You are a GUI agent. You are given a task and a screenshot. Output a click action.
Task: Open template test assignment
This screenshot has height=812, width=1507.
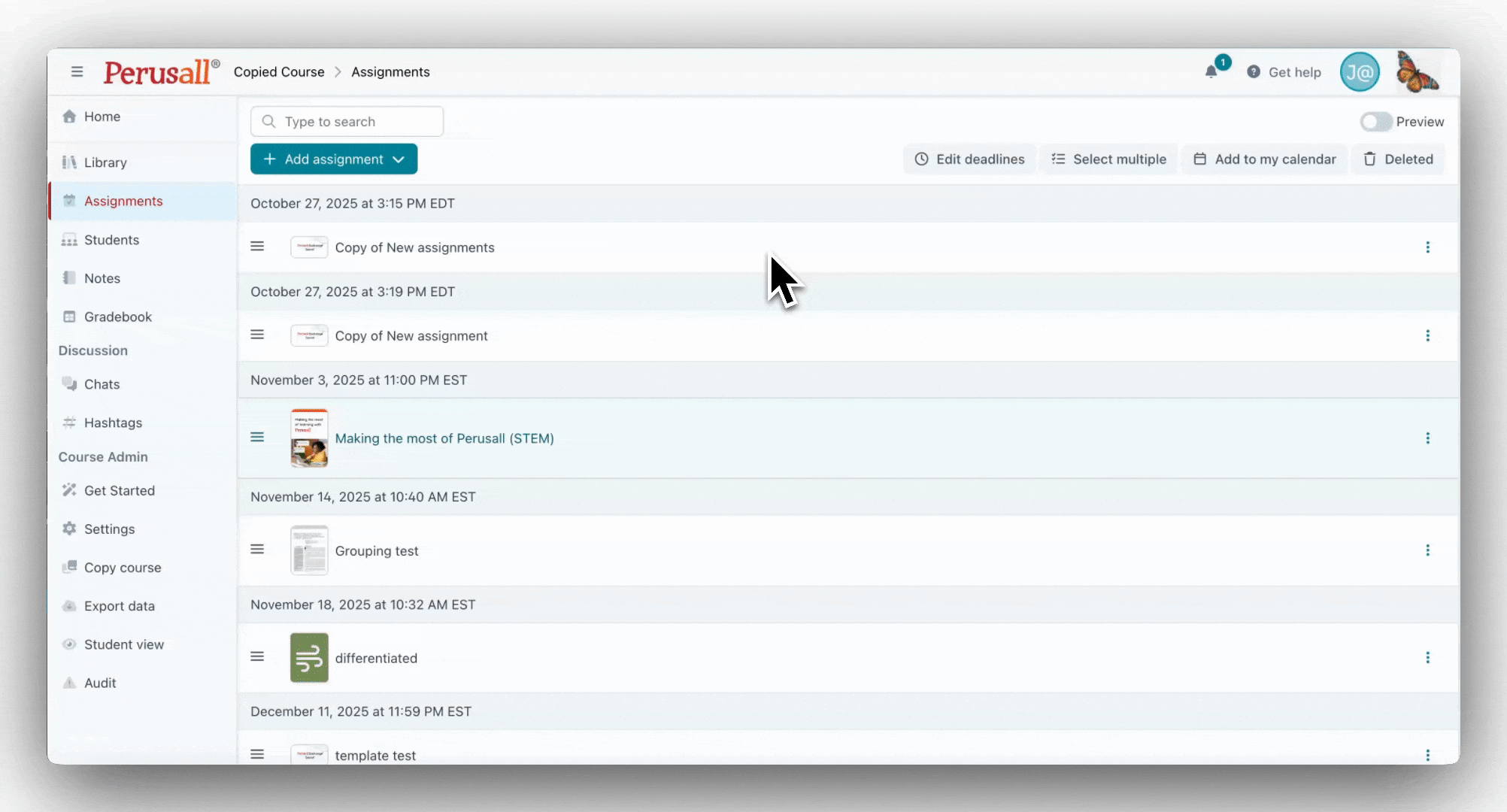tap(375, 756)
